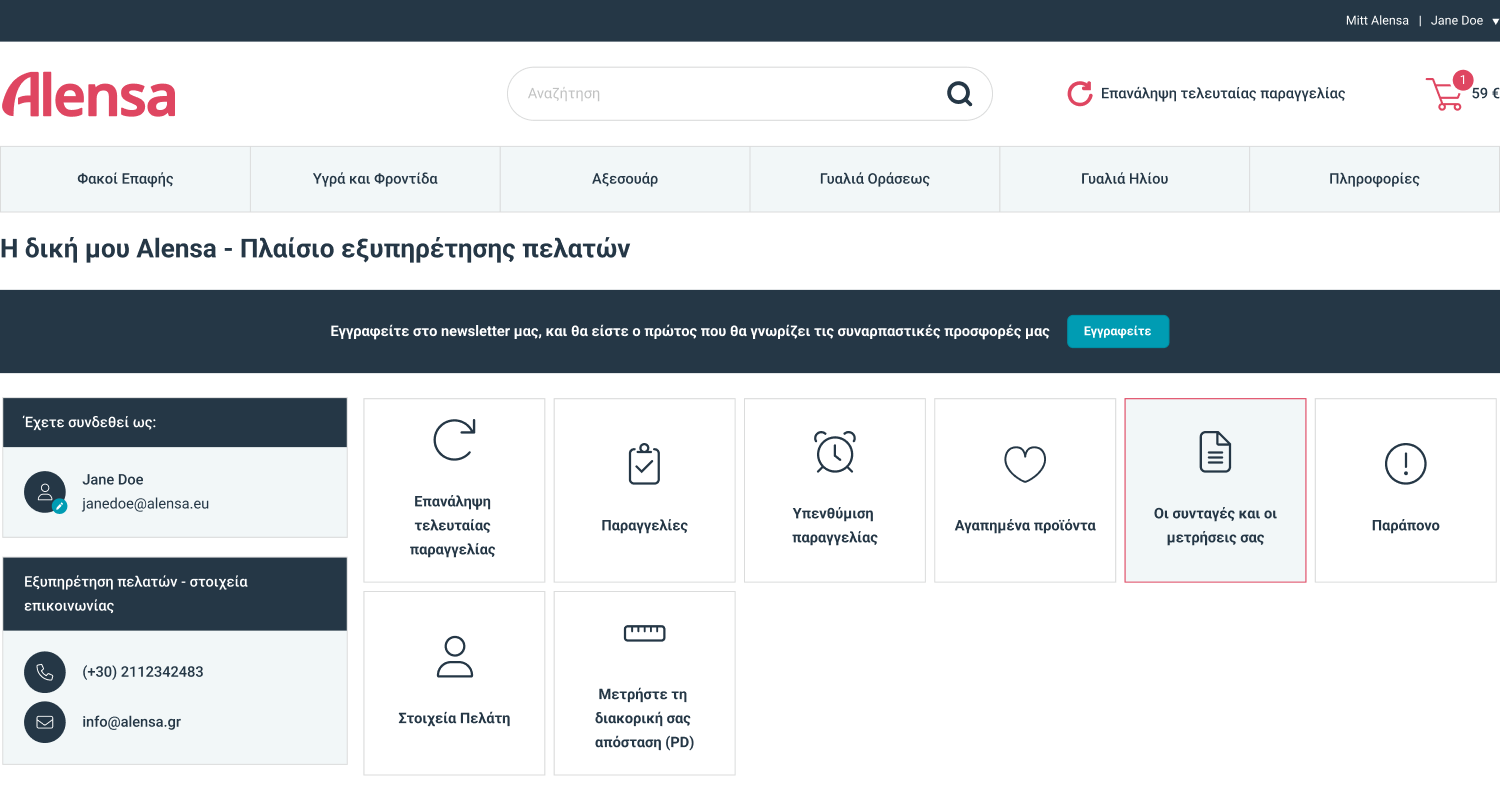The image size is (1500, 797).
Task: Click the alarm clock reminder icon
Action: tap(834, 452)
